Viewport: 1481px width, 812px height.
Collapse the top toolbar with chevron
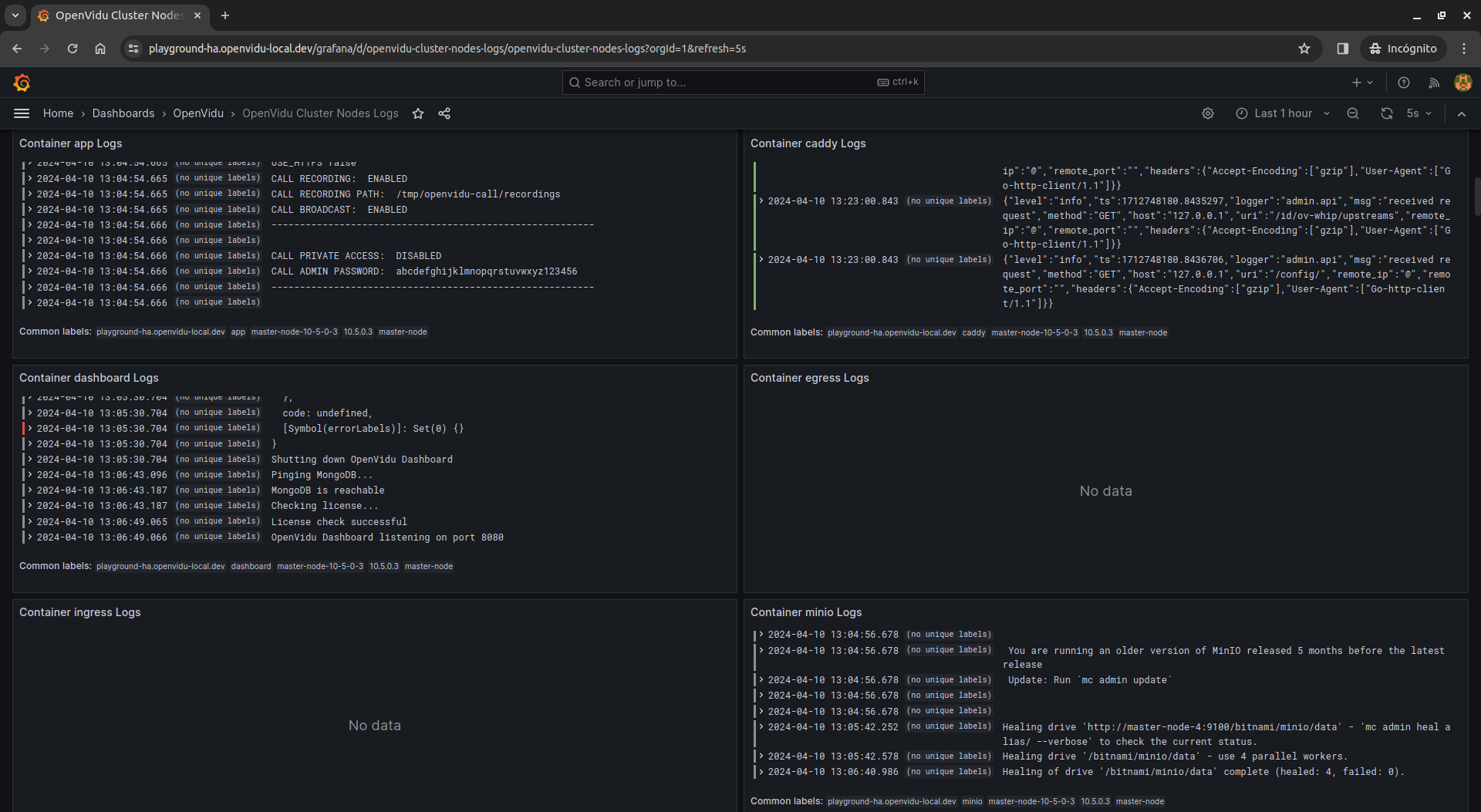tap(1462, 113)
